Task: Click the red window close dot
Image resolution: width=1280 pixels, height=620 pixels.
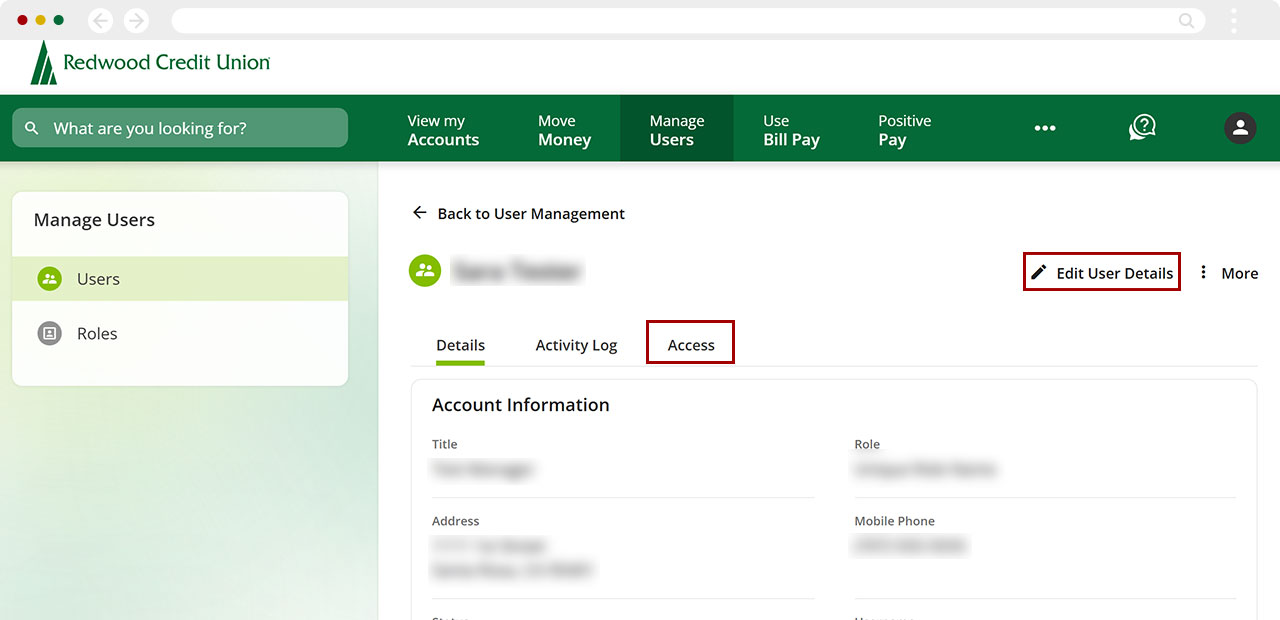Action: [22, 20]
